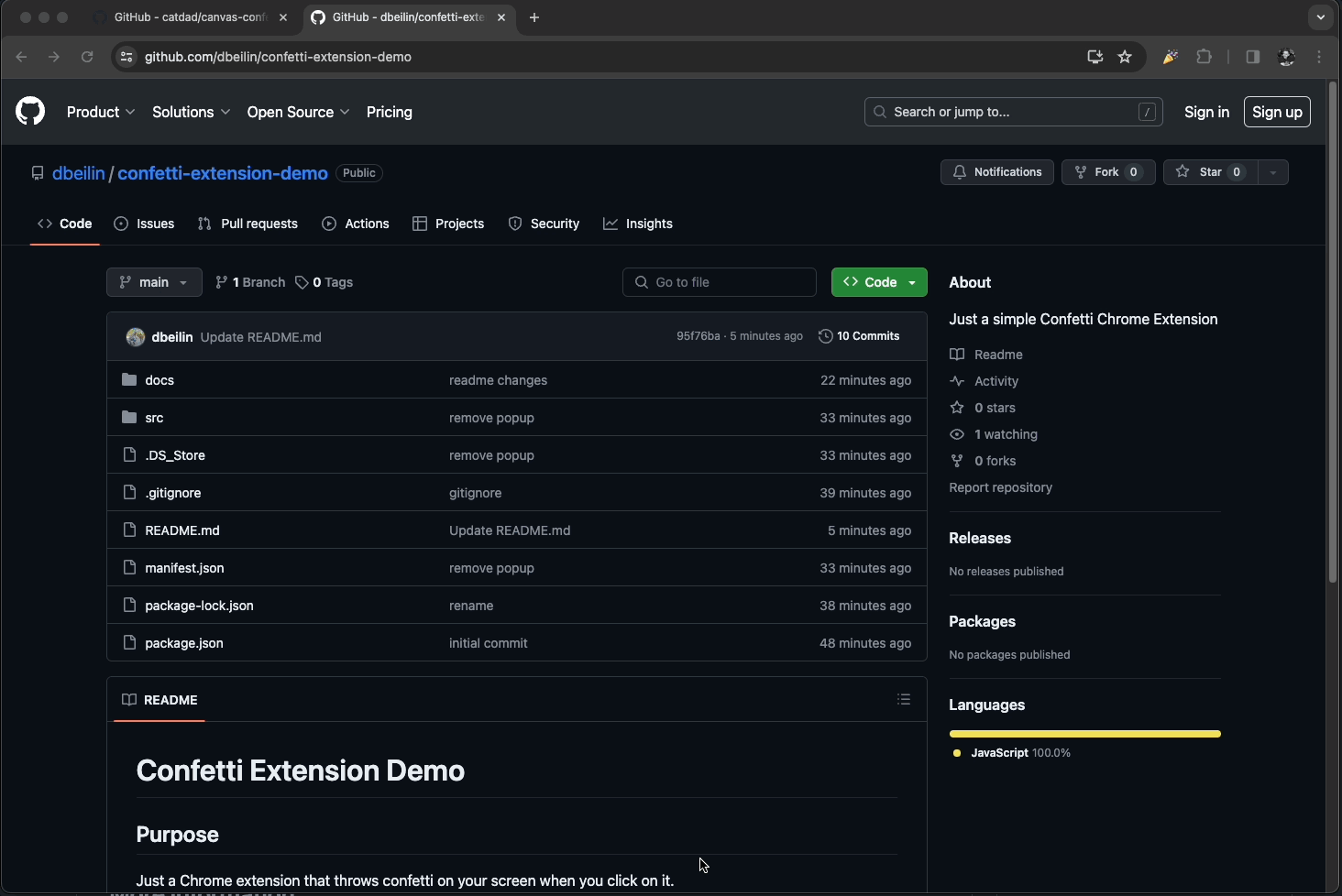Click the page vertical scrollbar
Screen dimensions: 1342x896
click(1333, 333)
